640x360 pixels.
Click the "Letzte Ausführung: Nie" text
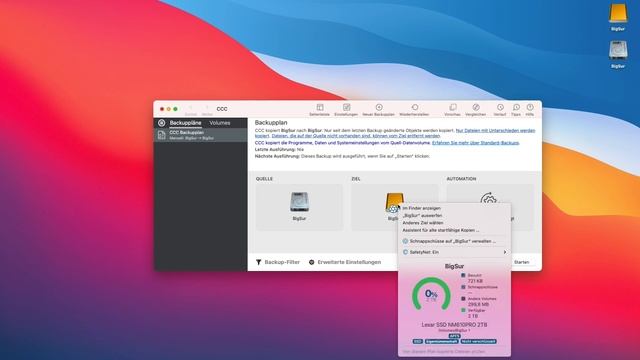click(279, 150)
